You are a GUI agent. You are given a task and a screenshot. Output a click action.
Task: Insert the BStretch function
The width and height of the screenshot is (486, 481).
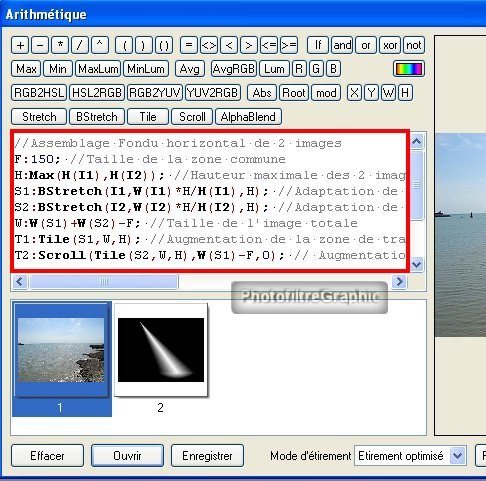click(x=97, y=117)
